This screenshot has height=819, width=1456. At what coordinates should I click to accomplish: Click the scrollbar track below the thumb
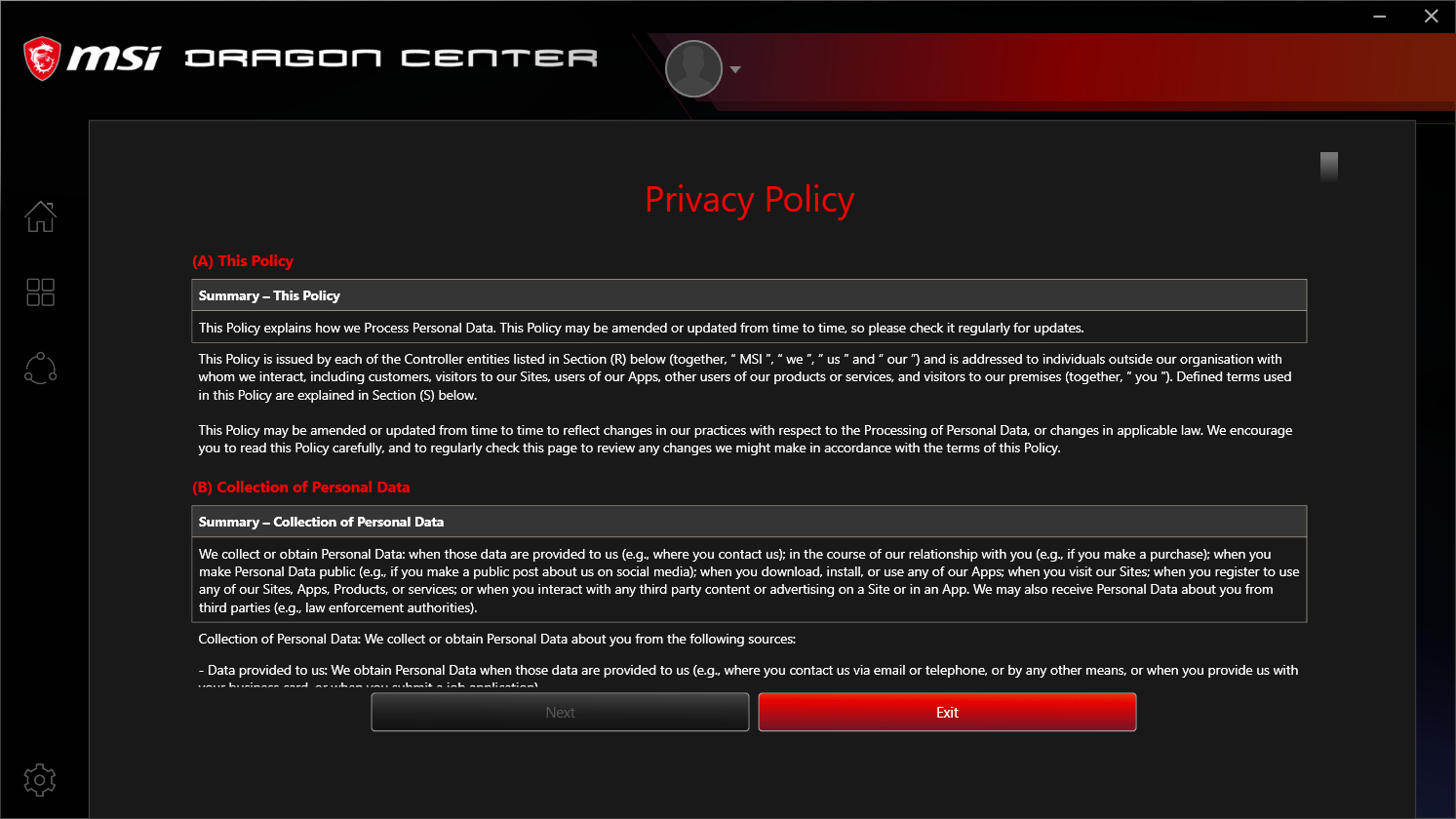point(1329,429)
